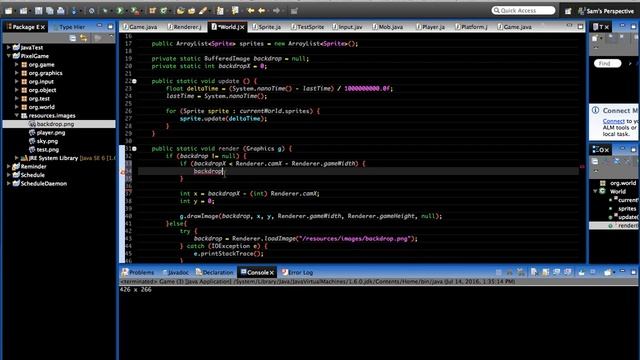Click the green Run button
Screen dimensions: 640x360
click(120, 11)
